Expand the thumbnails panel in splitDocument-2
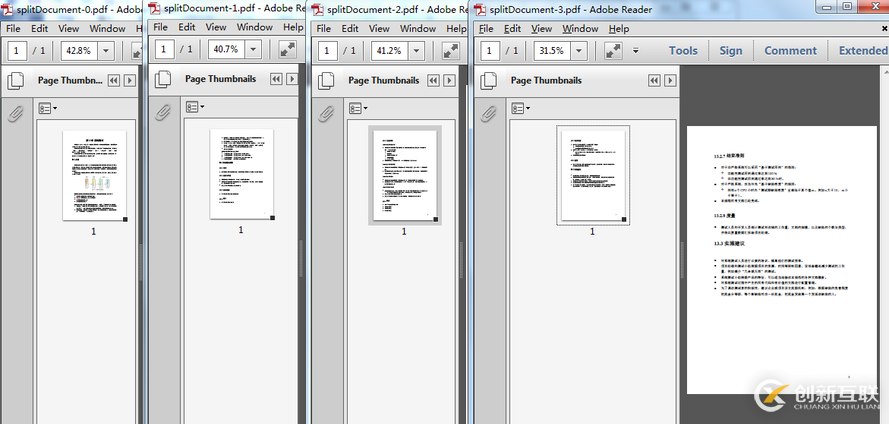Image resolution: width=889 pixels, height=424 pixels. click(450, 80)
